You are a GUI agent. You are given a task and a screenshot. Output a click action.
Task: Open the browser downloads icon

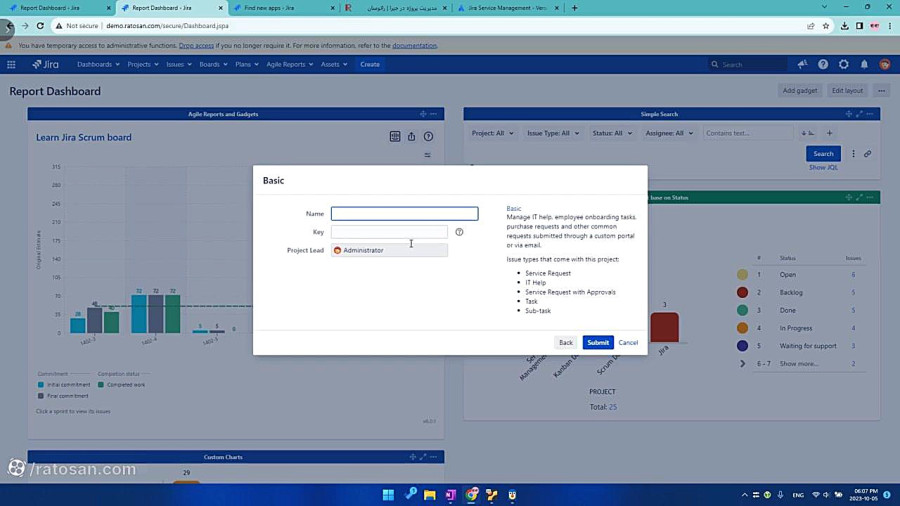tap(844, 26)
